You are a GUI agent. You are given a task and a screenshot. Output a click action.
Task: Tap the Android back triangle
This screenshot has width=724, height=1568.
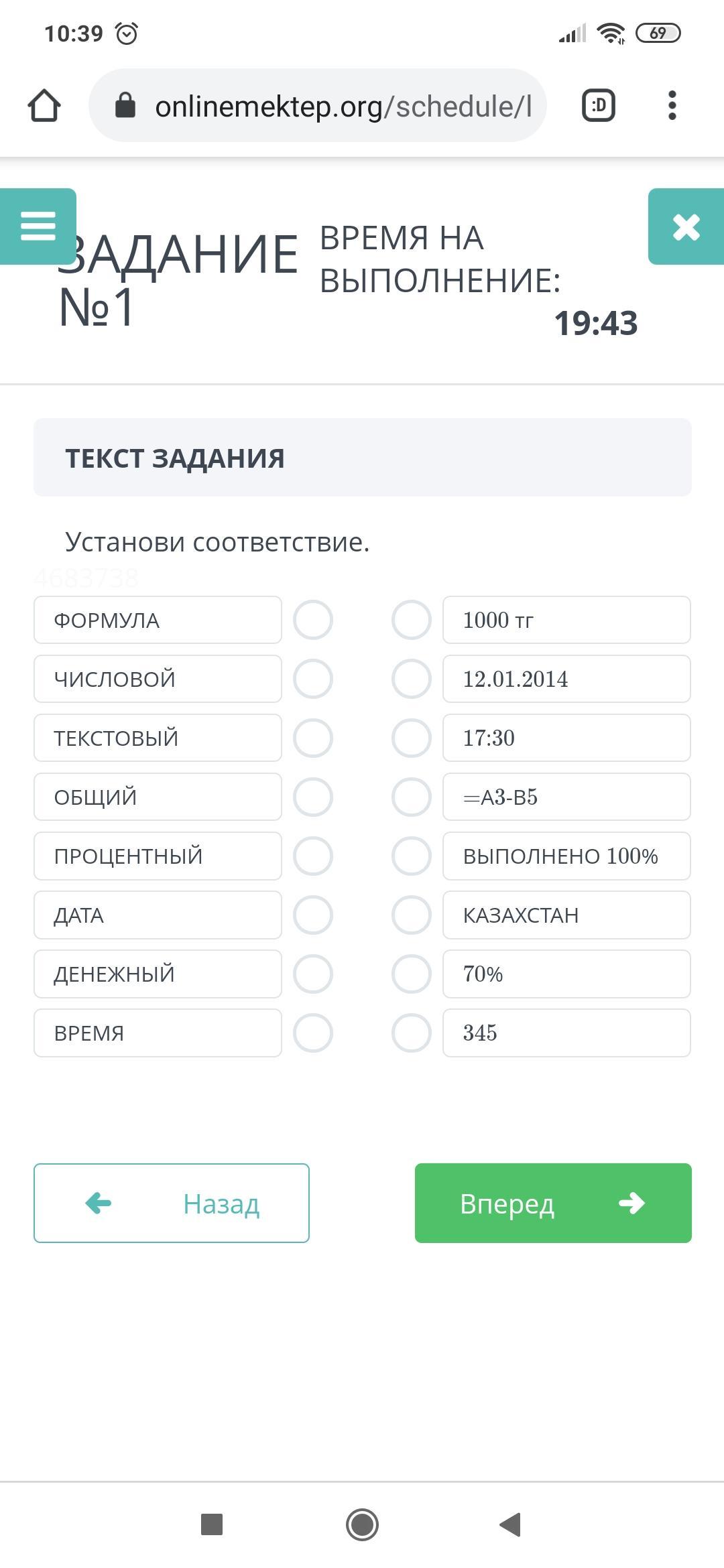511,1524
